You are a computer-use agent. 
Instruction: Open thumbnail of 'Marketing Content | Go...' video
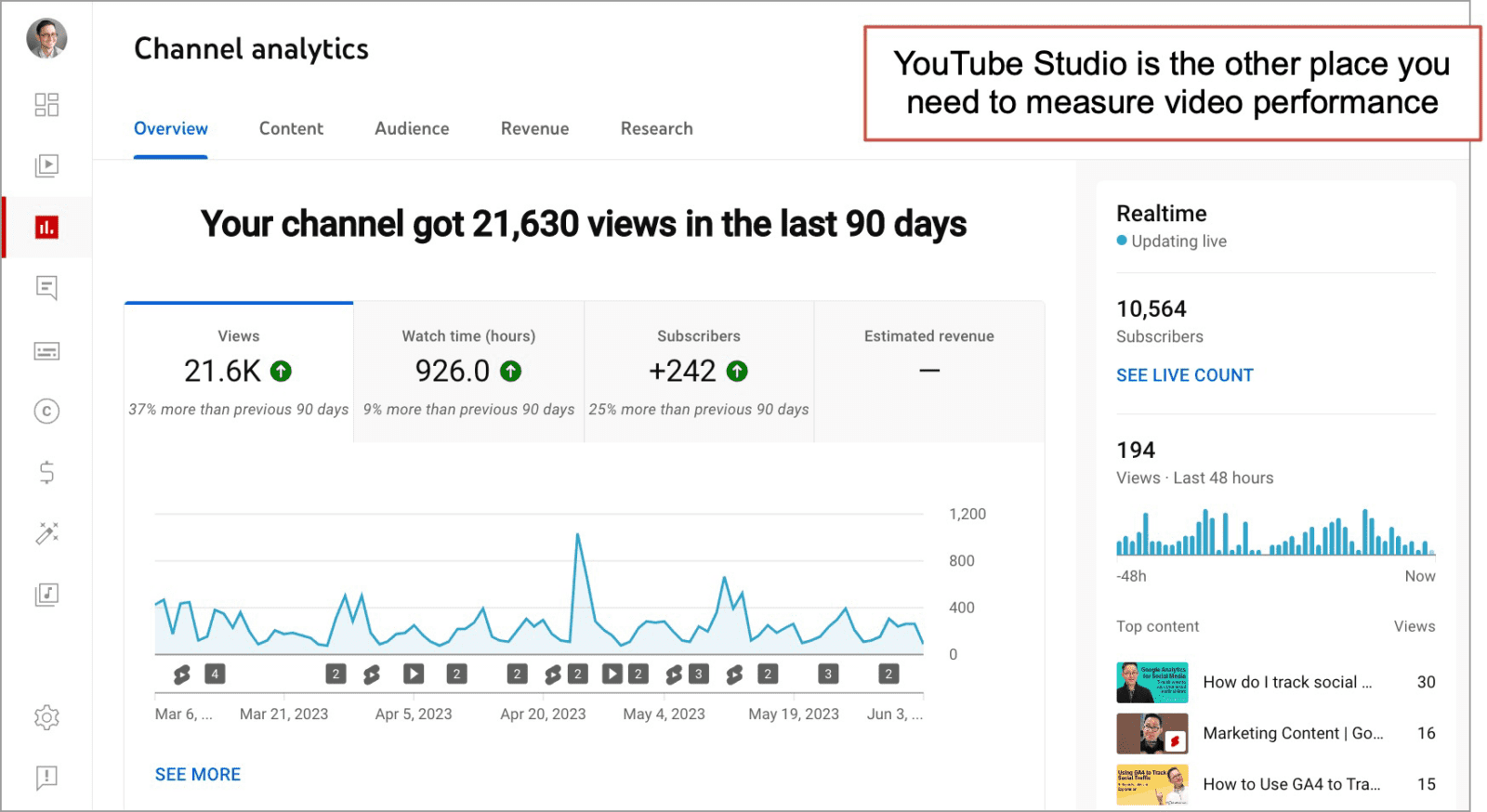(x=1152, y=733)
